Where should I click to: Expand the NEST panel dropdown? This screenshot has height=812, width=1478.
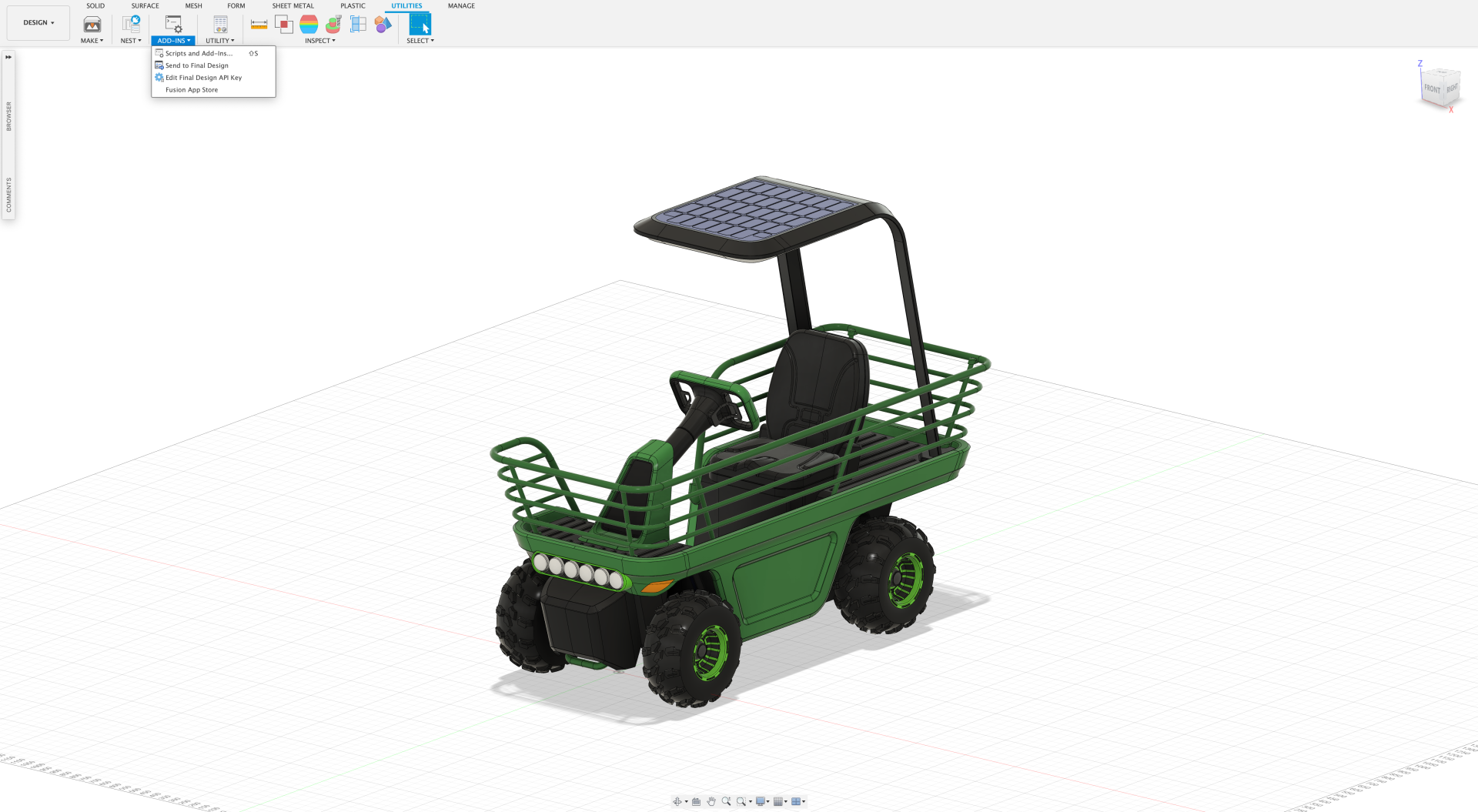point(131,41)
